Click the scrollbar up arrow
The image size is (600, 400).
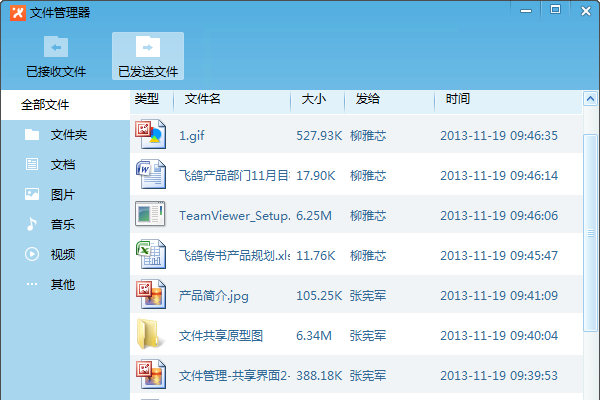click(x=590, y=99)
